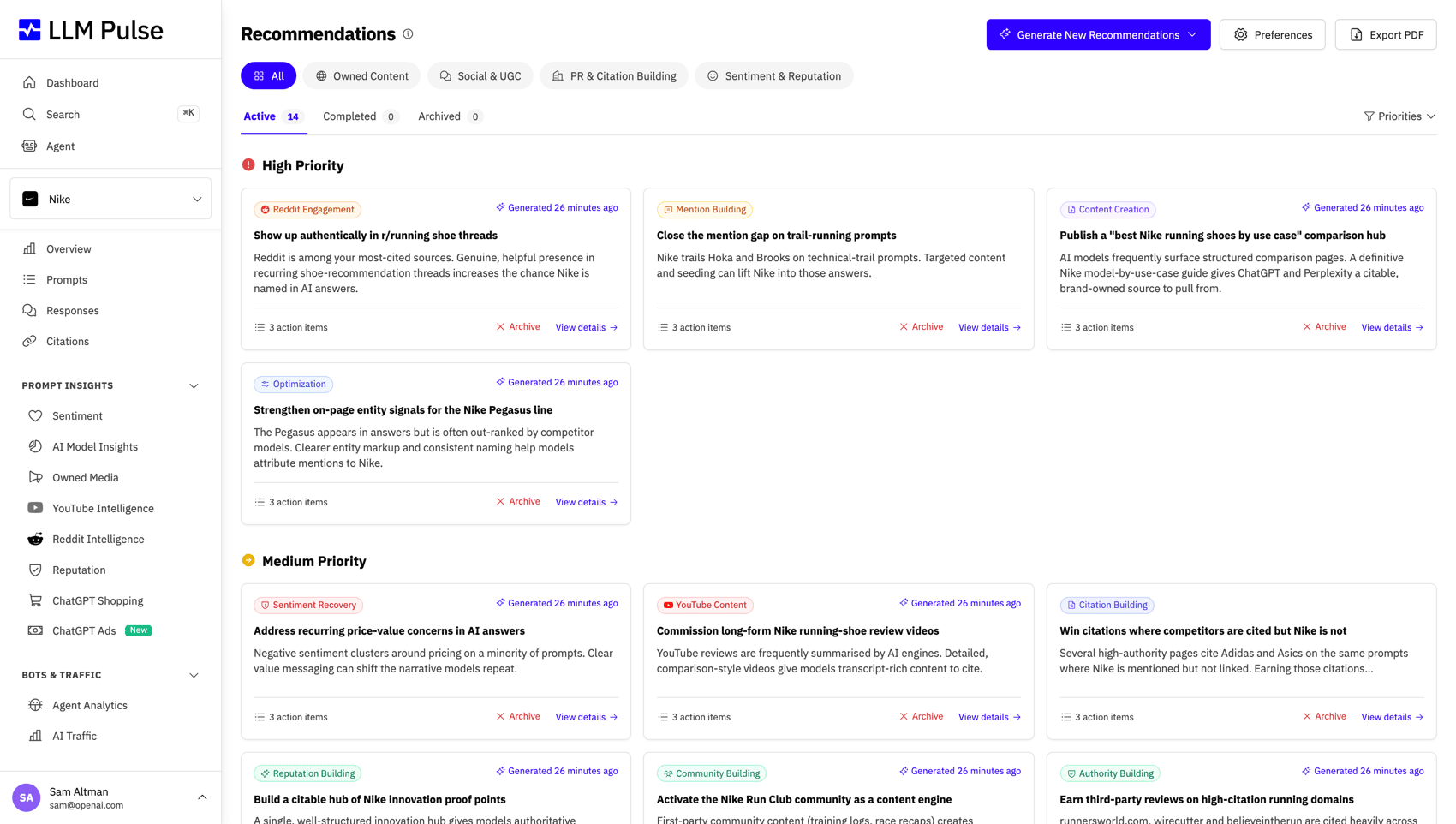This screenshot has height=824, width=1456.
Task: Open "Activate the Nike Run Club community" card
Action: pyautogui.click(x=804, y=800)
